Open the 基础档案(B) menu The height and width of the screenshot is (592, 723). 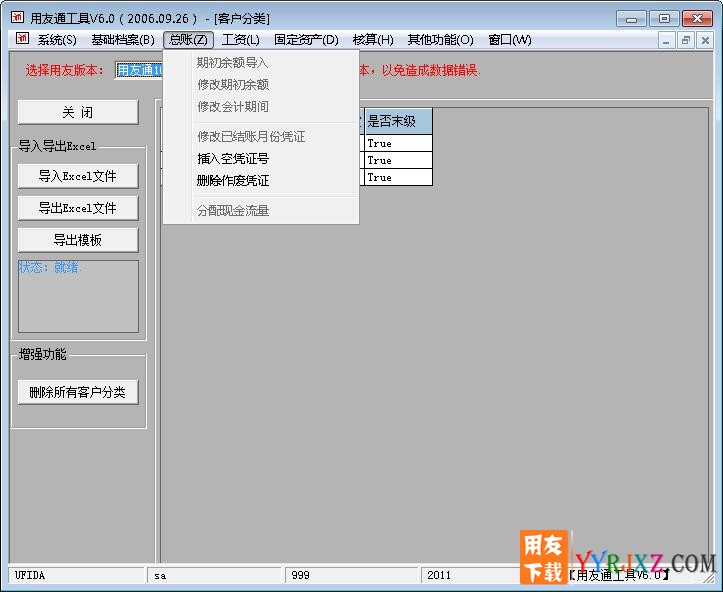123,40
